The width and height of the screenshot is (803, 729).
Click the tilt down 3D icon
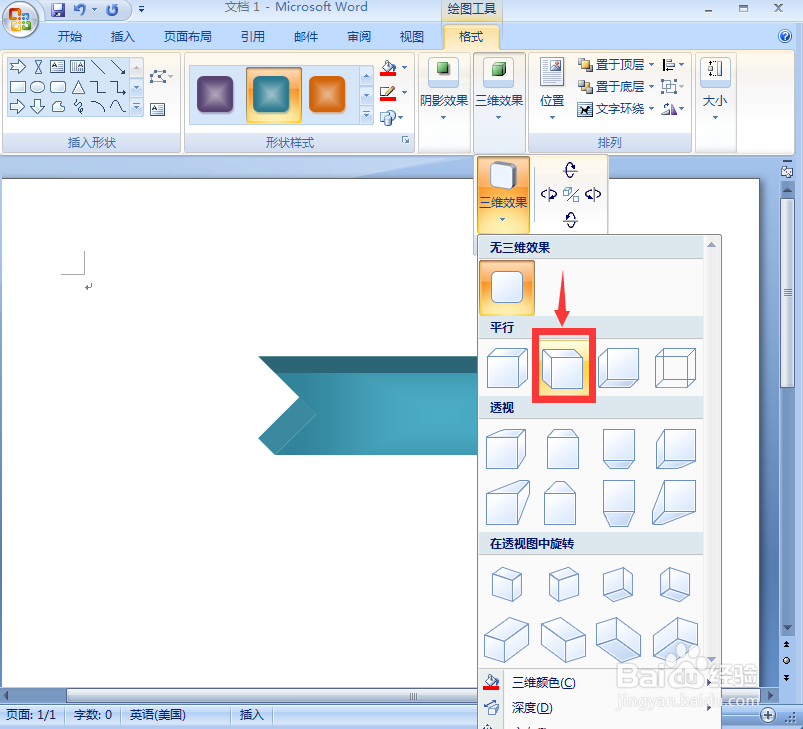pyautogui.click(x=570, y=220)
